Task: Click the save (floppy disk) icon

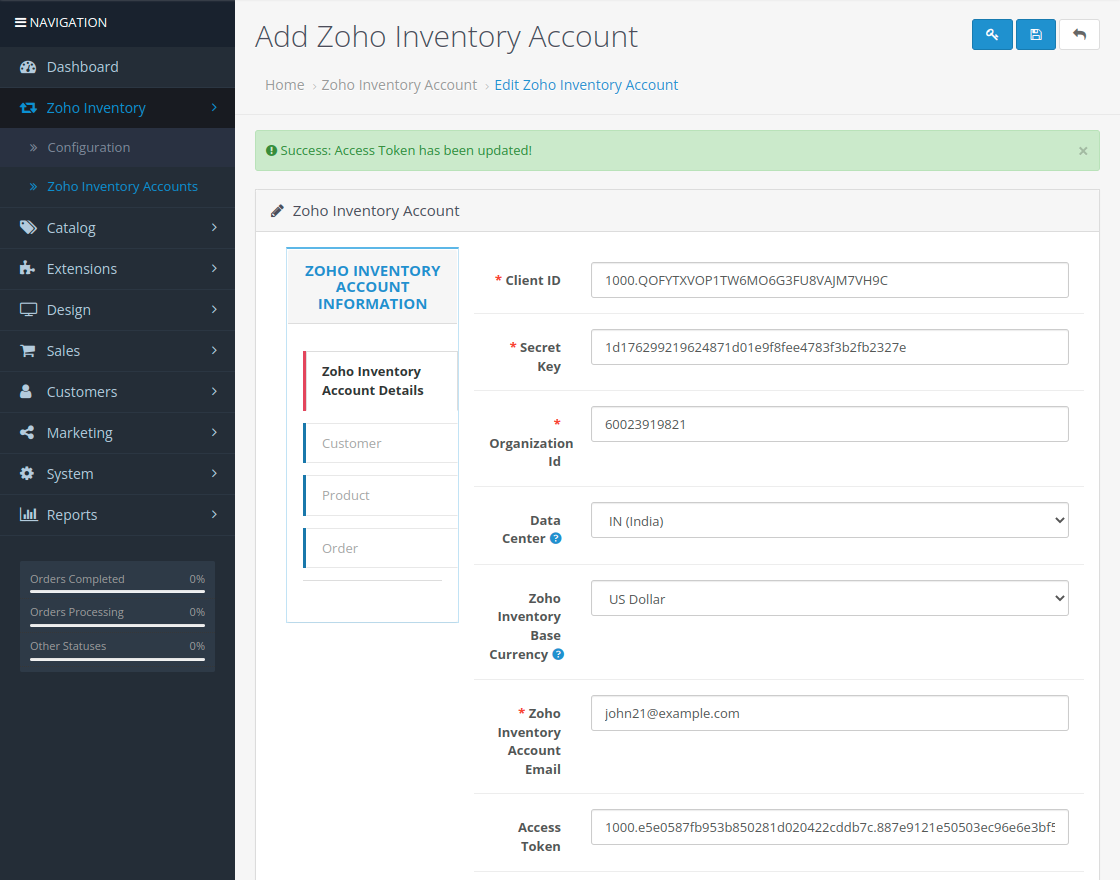Action: point(1035,34)
